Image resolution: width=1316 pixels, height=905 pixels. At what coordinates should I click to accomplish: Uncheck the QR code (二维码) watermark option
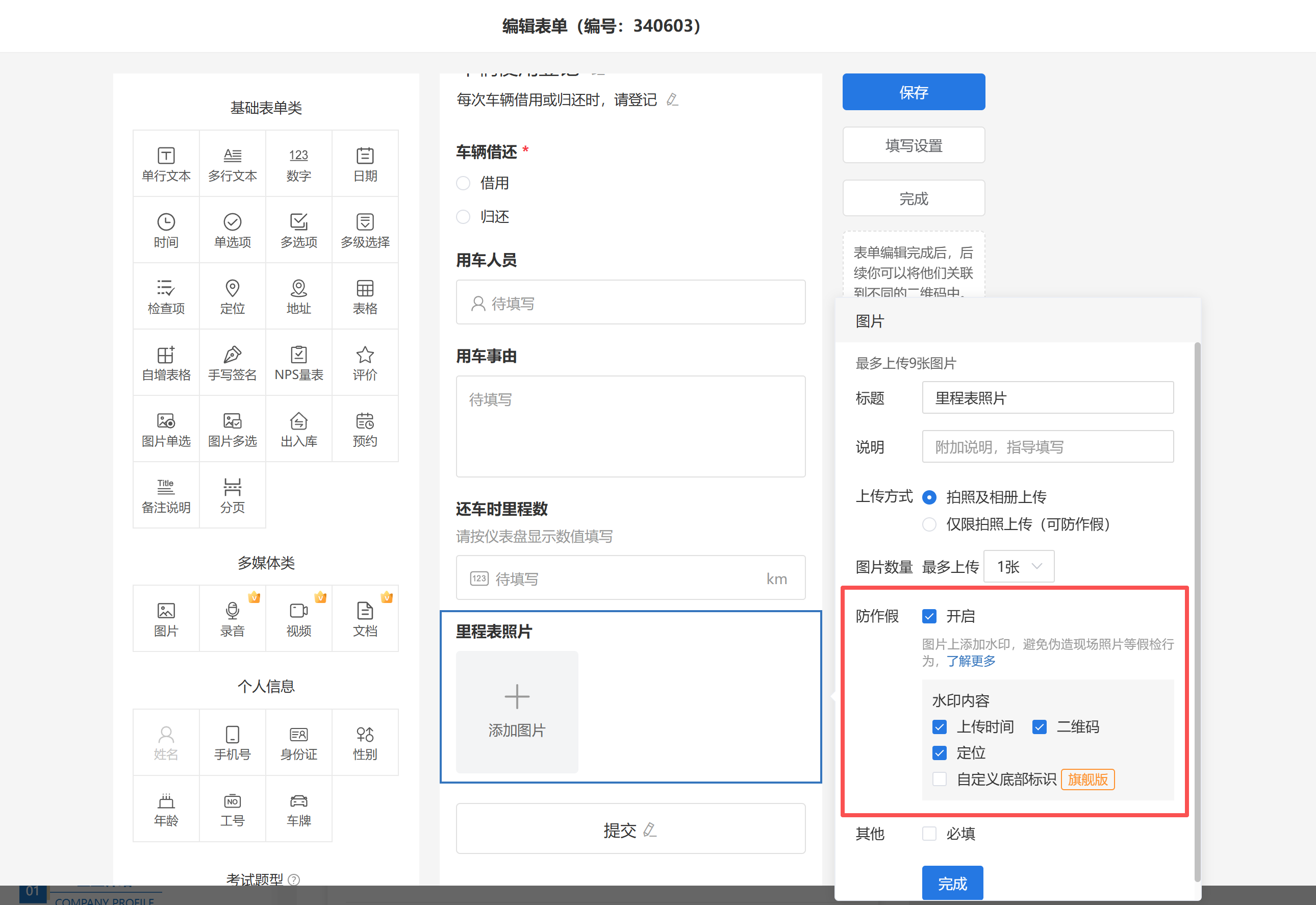tap(1040, 727)
